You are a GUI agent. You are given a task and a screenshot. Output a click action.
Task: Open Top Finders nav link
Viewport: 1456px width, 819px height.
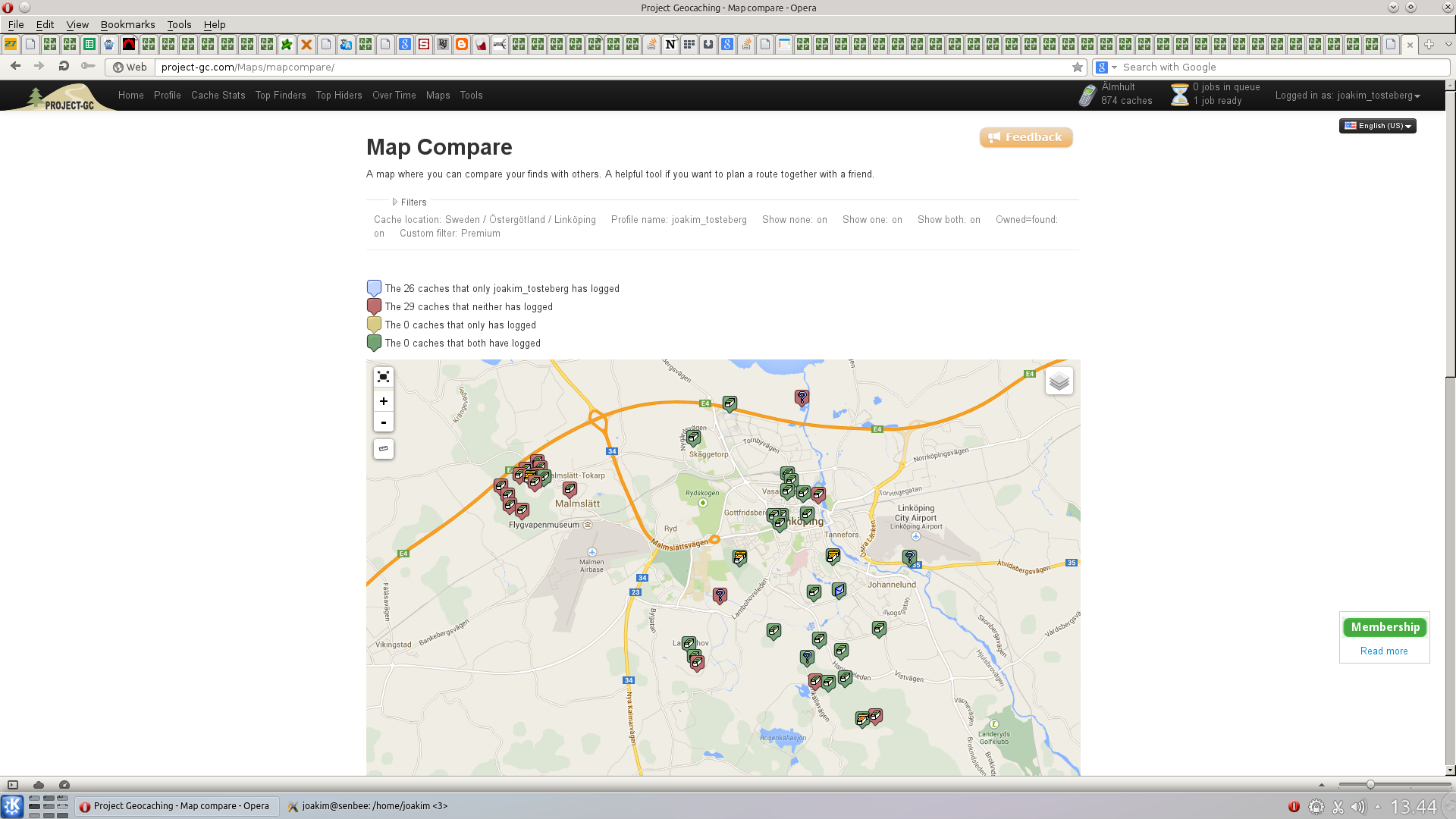click(281, 96)
